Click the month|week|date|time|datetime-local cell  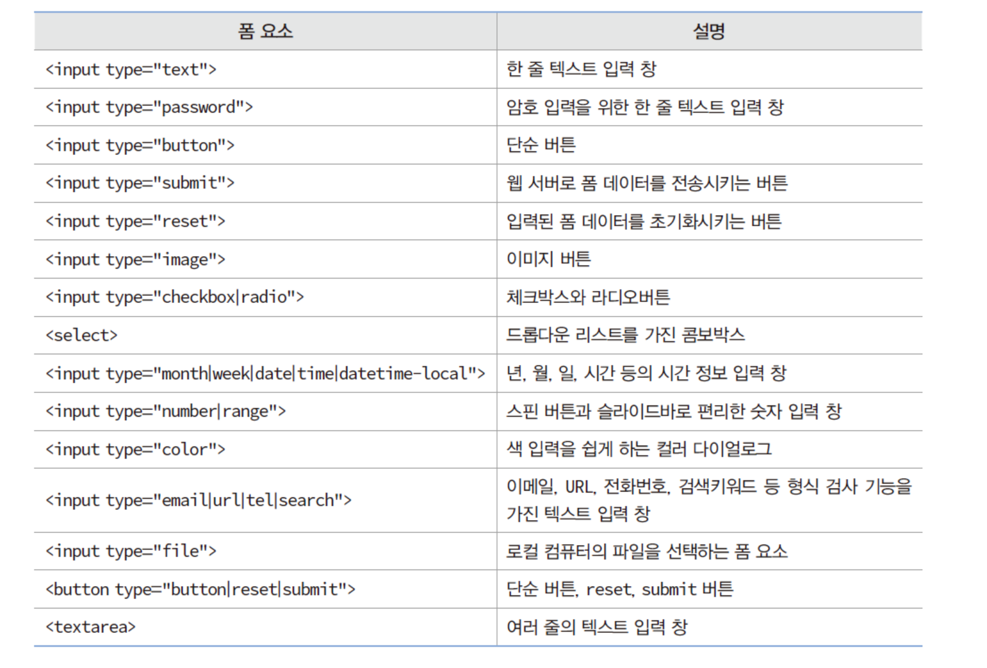[x=265, y=373]
